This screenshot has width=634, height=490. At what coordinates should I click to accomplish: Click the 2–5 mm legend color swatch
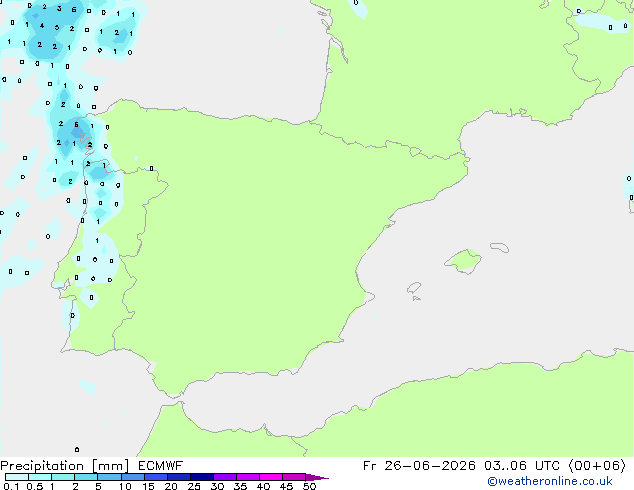[86, 477]
